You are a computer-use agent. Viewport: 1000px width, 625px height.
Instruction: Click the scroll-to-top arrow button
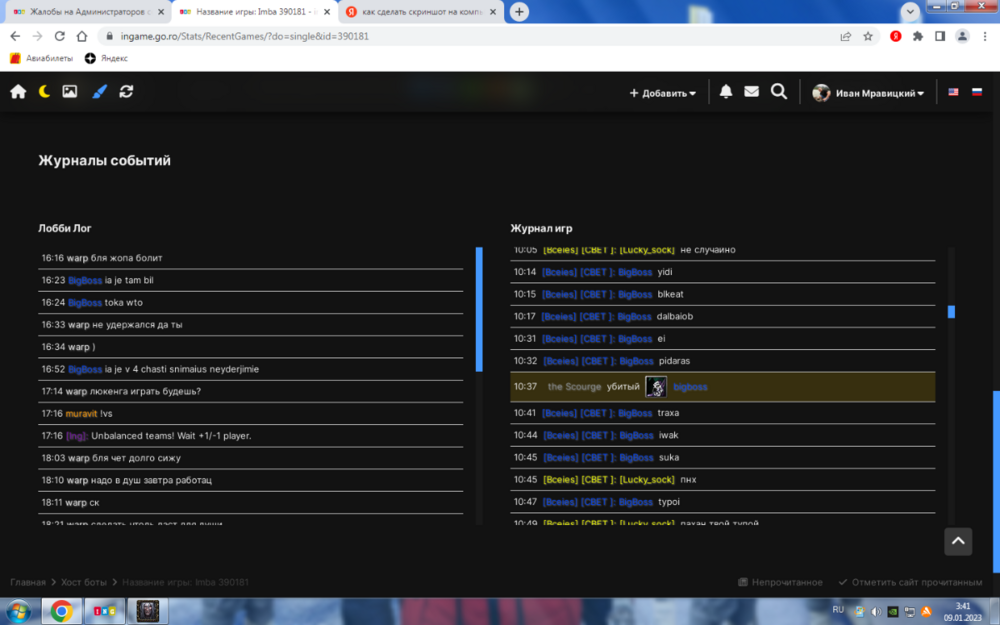pos(958,541)
